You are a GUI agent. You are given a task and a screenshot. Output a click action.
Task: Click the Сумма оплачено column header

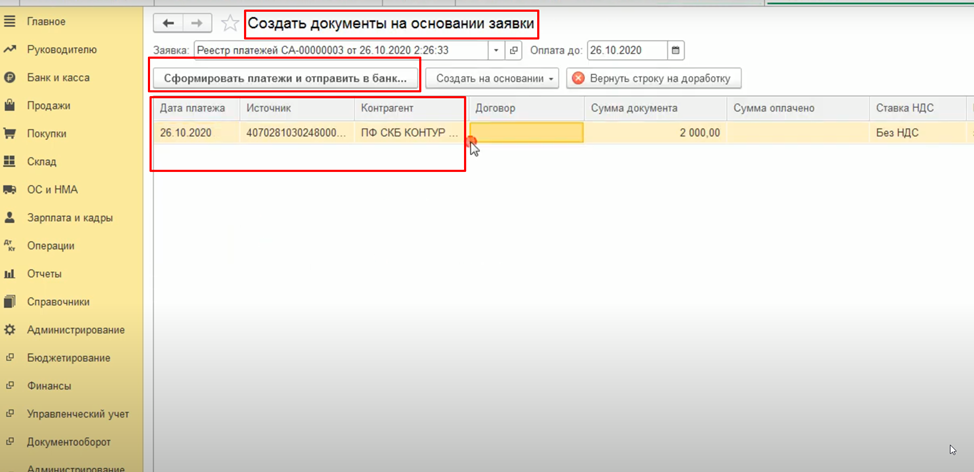click(x=798, y=109)
